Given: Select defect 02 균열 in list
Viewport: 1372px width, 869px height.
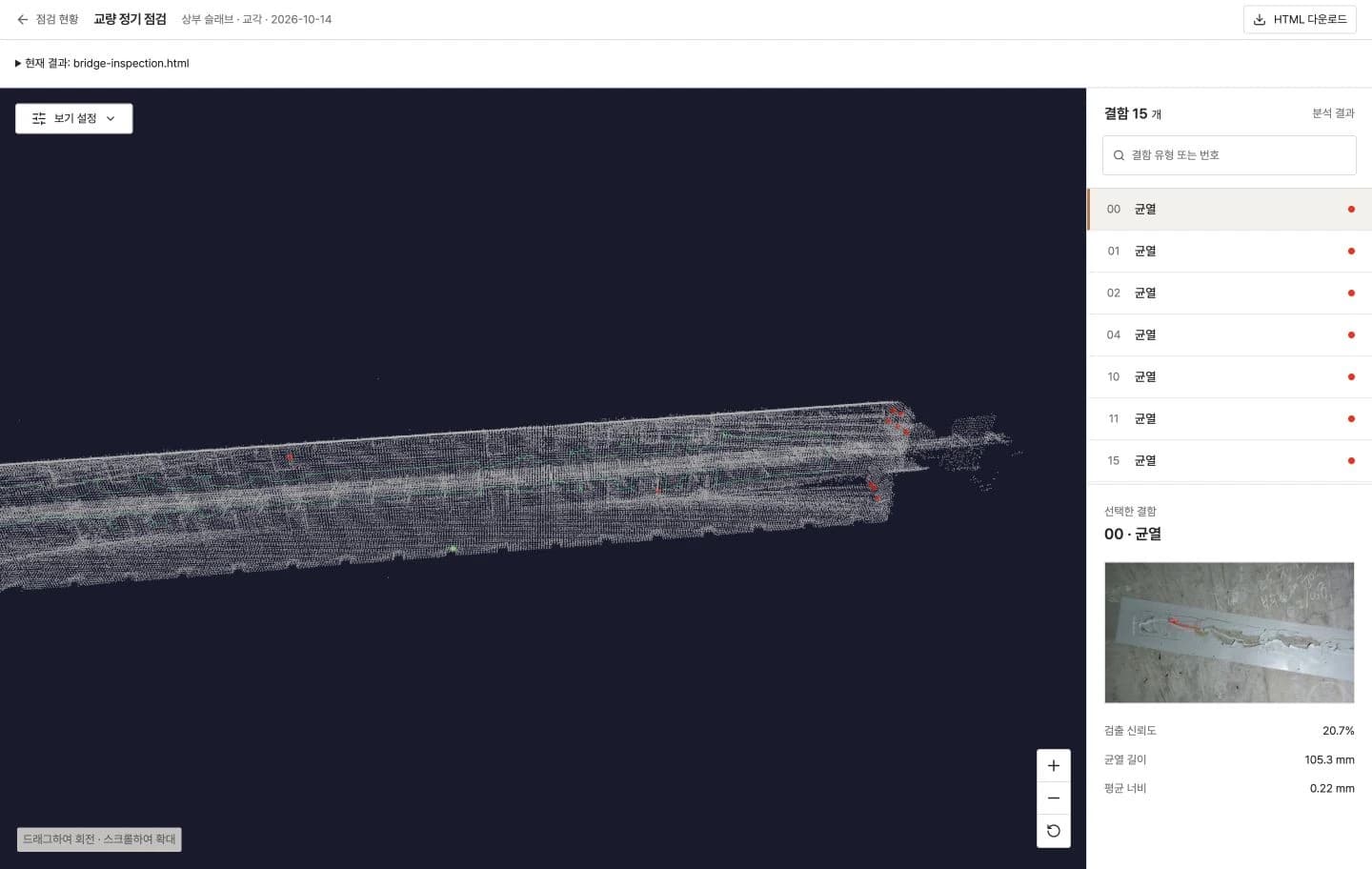Looking at the screenshot, I should click(1230, 293).
